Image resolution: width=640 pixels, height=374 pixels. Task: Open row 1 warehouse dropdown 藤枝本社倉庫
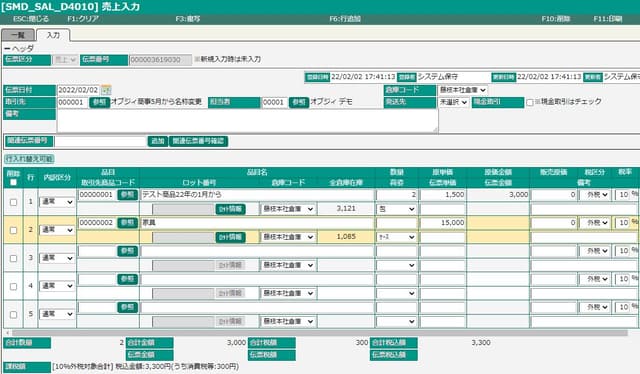(x=288, y=209)
